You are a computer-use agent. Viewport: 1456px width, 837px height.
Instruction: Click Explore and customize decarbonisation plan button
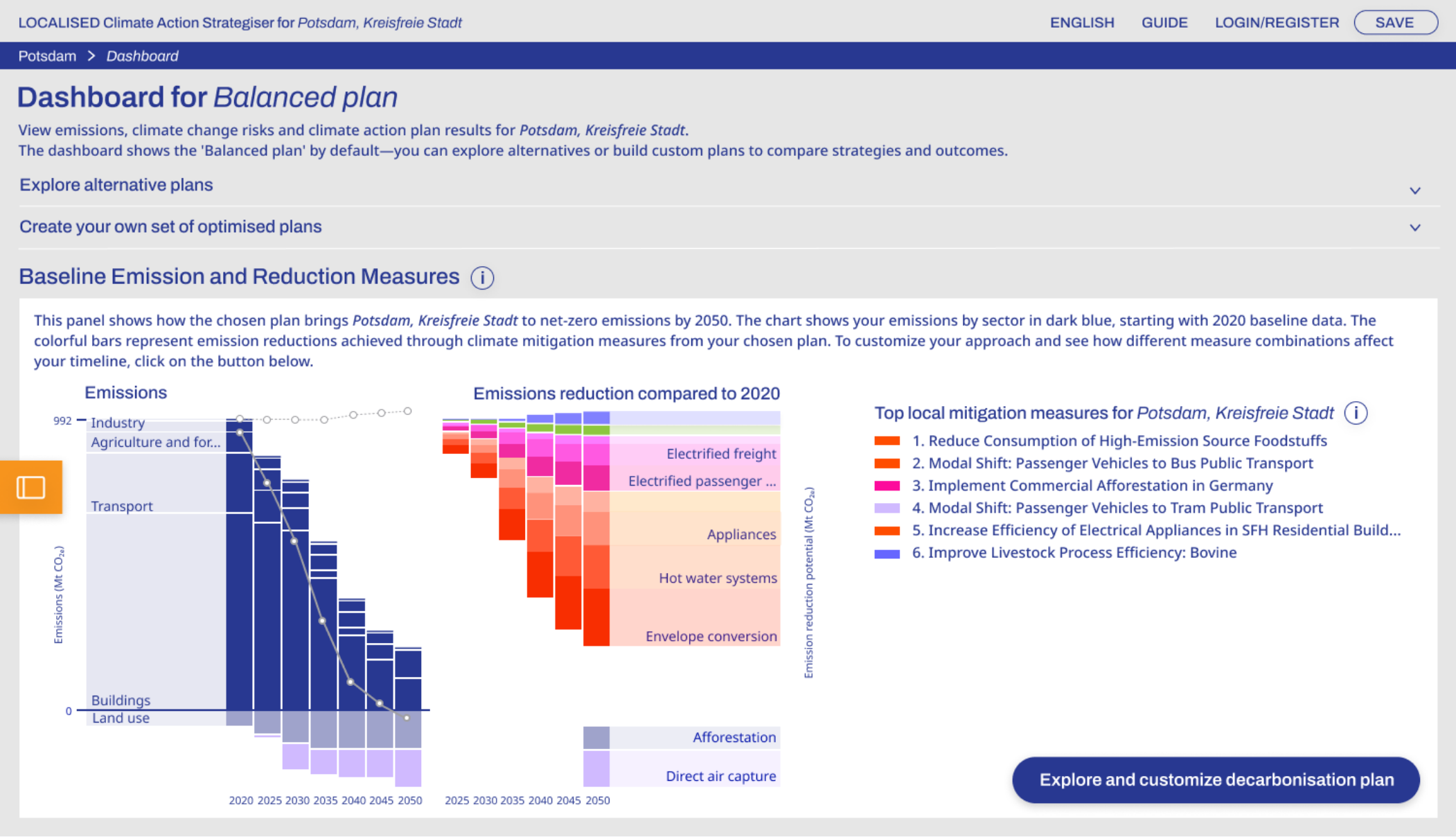pos(1216,779)
